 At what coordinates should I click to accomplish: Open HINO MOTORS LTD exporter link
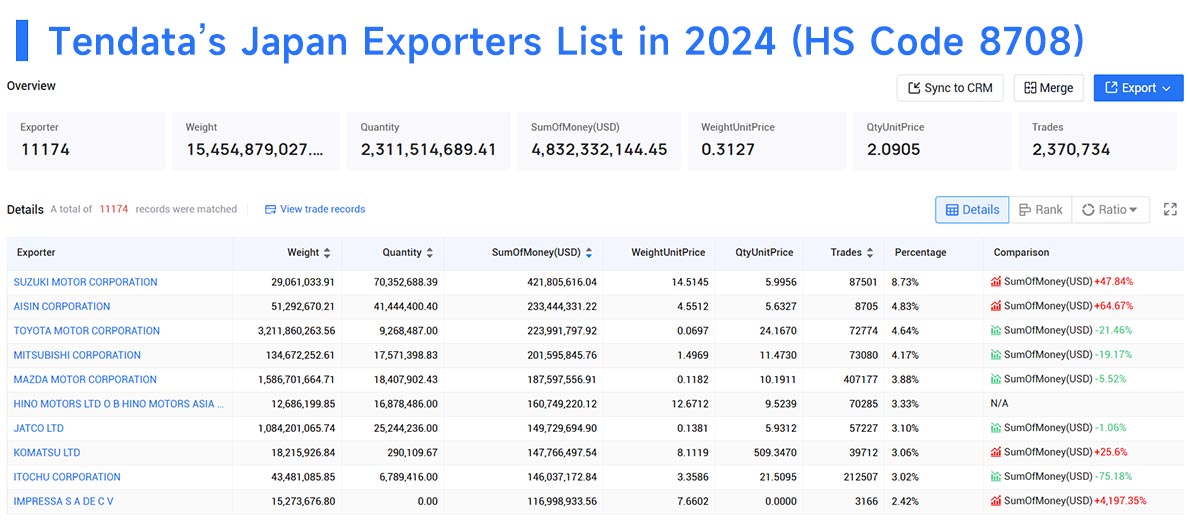point(119,404)
